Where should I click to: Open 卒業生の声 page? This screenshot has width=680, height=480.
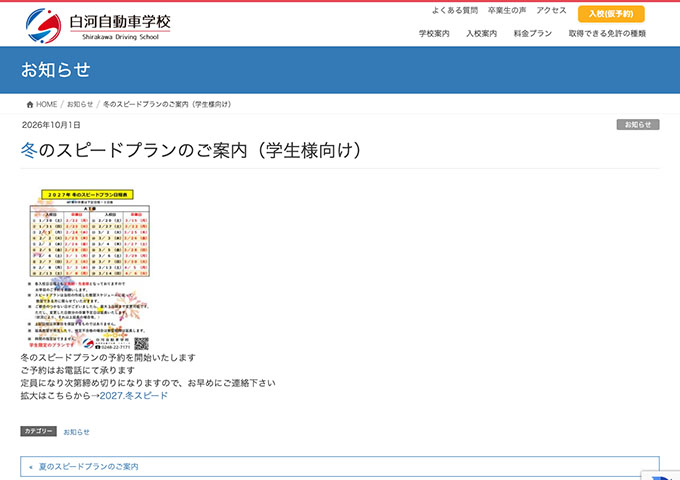(507, 10)
